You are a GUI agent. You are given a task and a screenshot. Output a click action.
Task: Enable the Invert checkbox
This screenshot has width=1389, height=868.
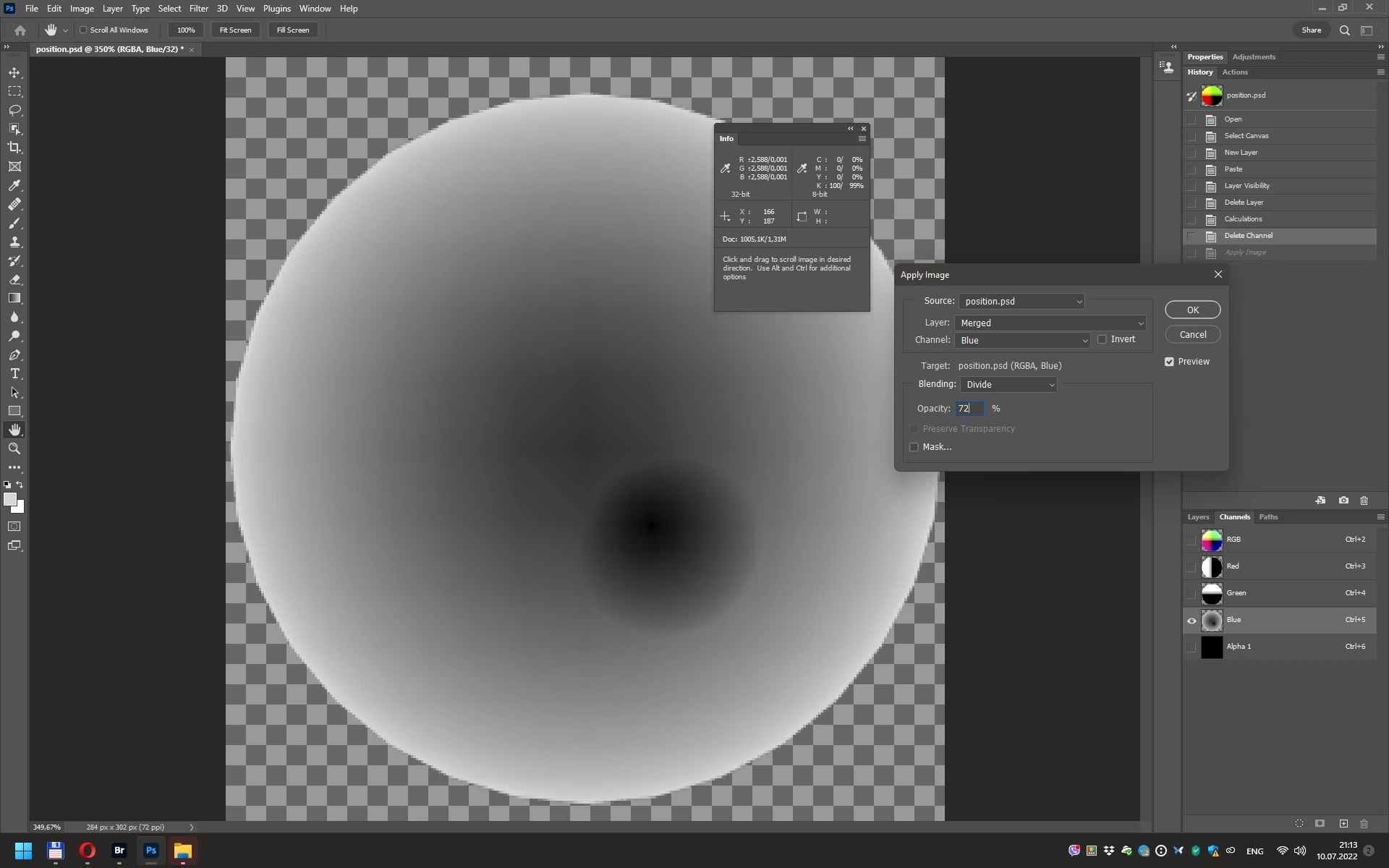(x=1102, y=339)
